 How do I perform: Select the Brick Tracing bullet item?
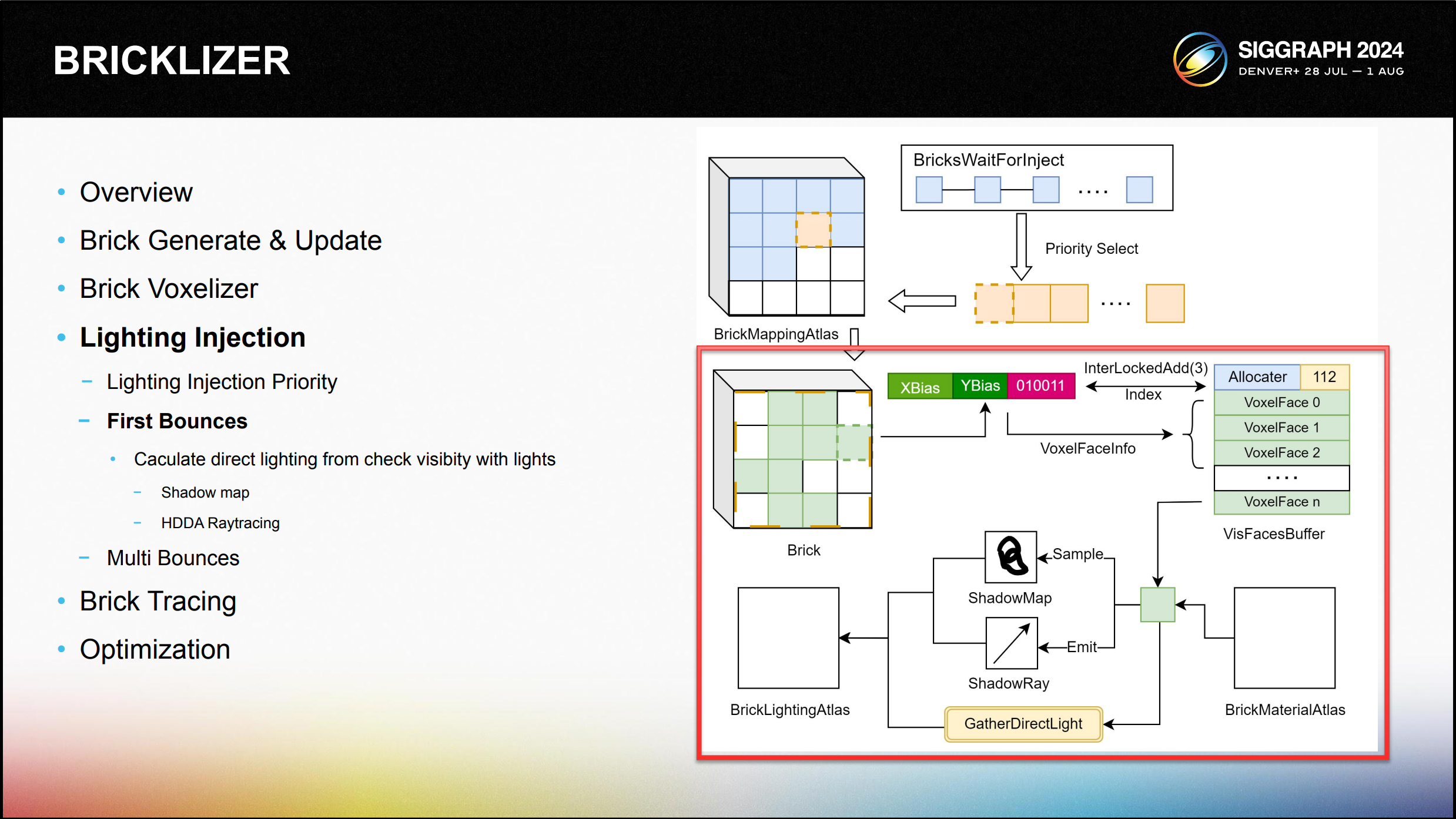click(158, 602)
